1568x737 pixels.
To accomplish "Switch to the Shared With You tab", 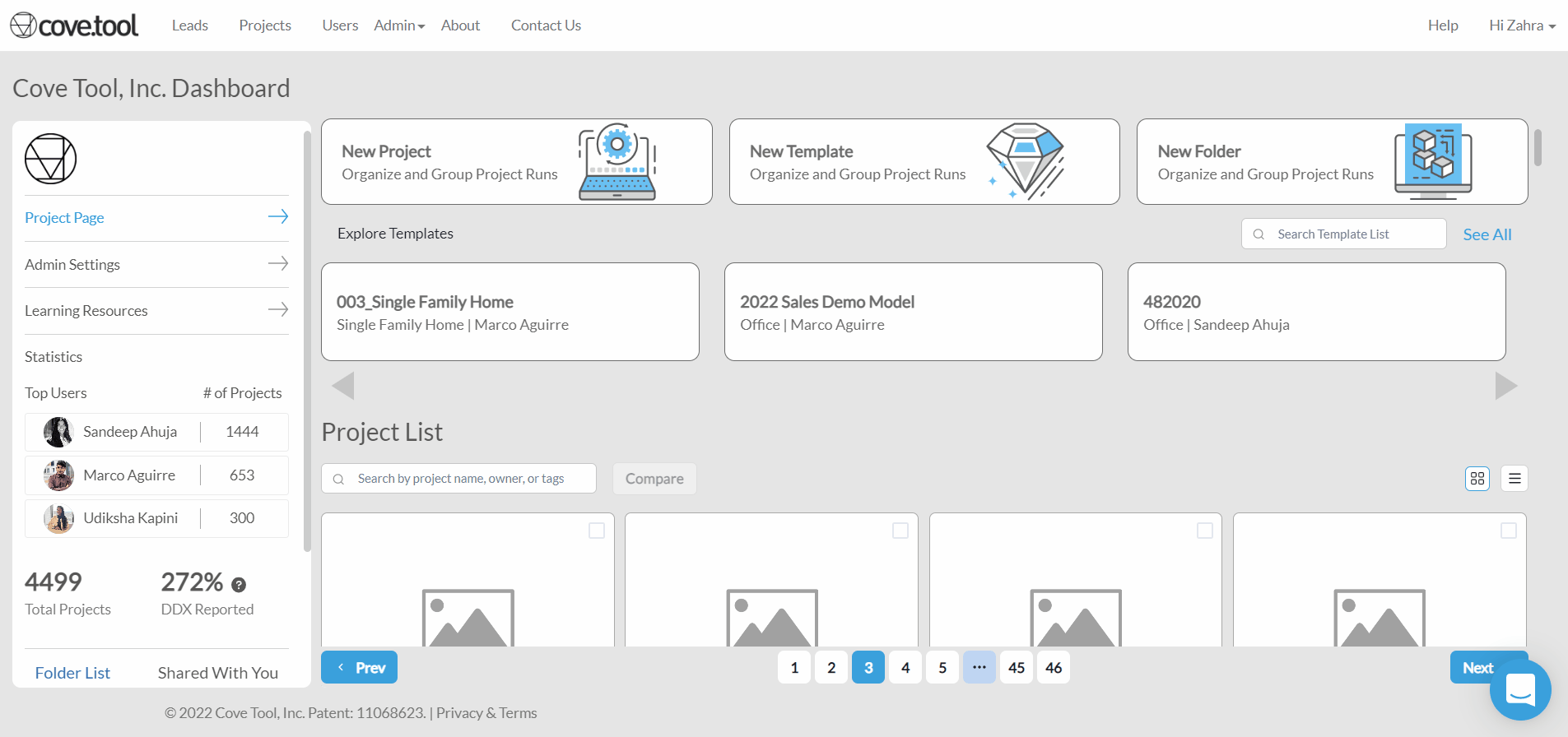I will tap(218, 673).
